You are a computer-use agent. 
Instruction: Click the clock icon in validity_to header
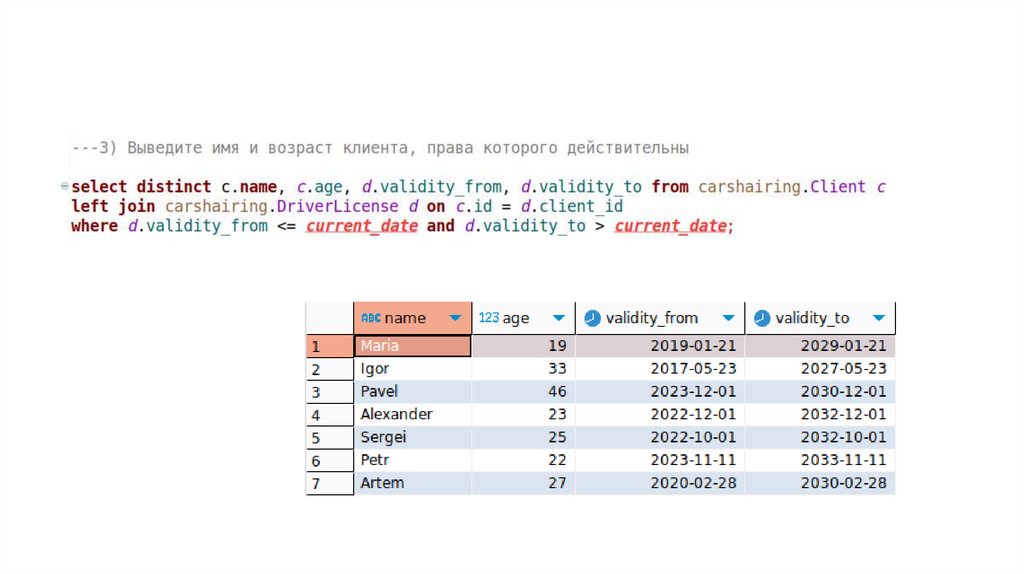pos(762,318)
